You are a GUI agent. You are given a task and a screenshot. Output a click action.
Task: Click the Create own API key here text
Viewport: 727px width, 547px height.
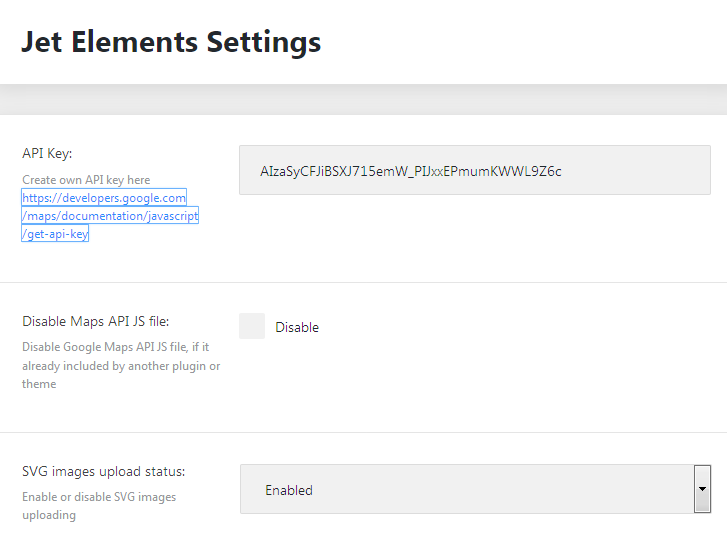86,180
